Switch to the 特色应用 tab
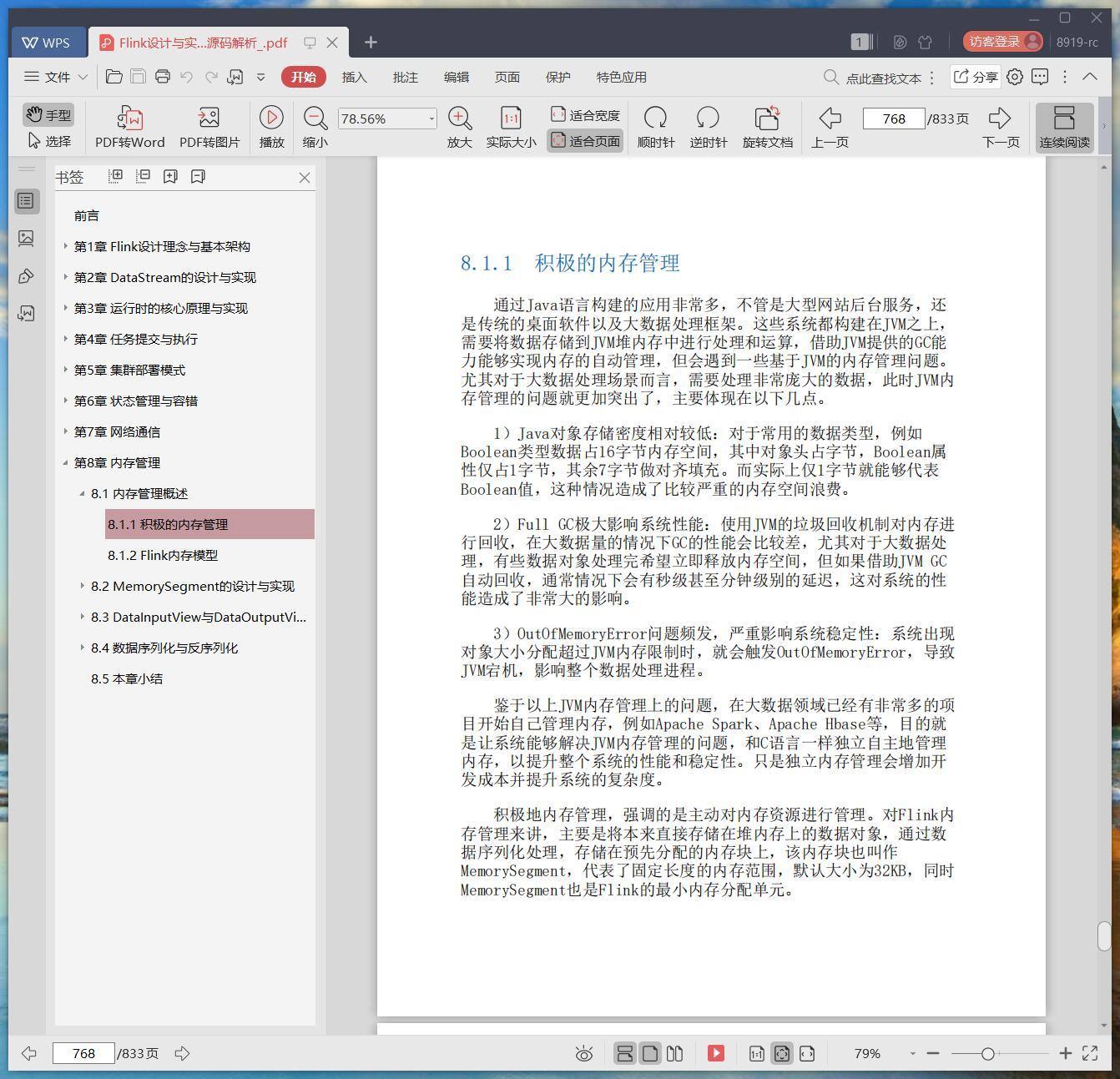The height and width of the screenshot is (1079, 1120). 621,77
